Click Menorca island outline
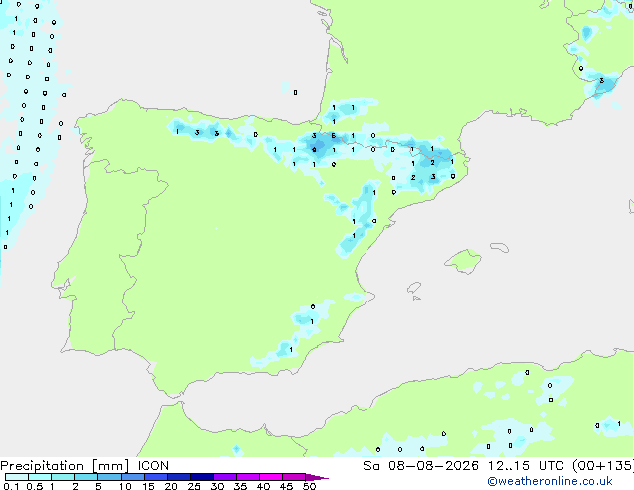The width and height of the screenshot is (634, 490). tap(499, 247)
